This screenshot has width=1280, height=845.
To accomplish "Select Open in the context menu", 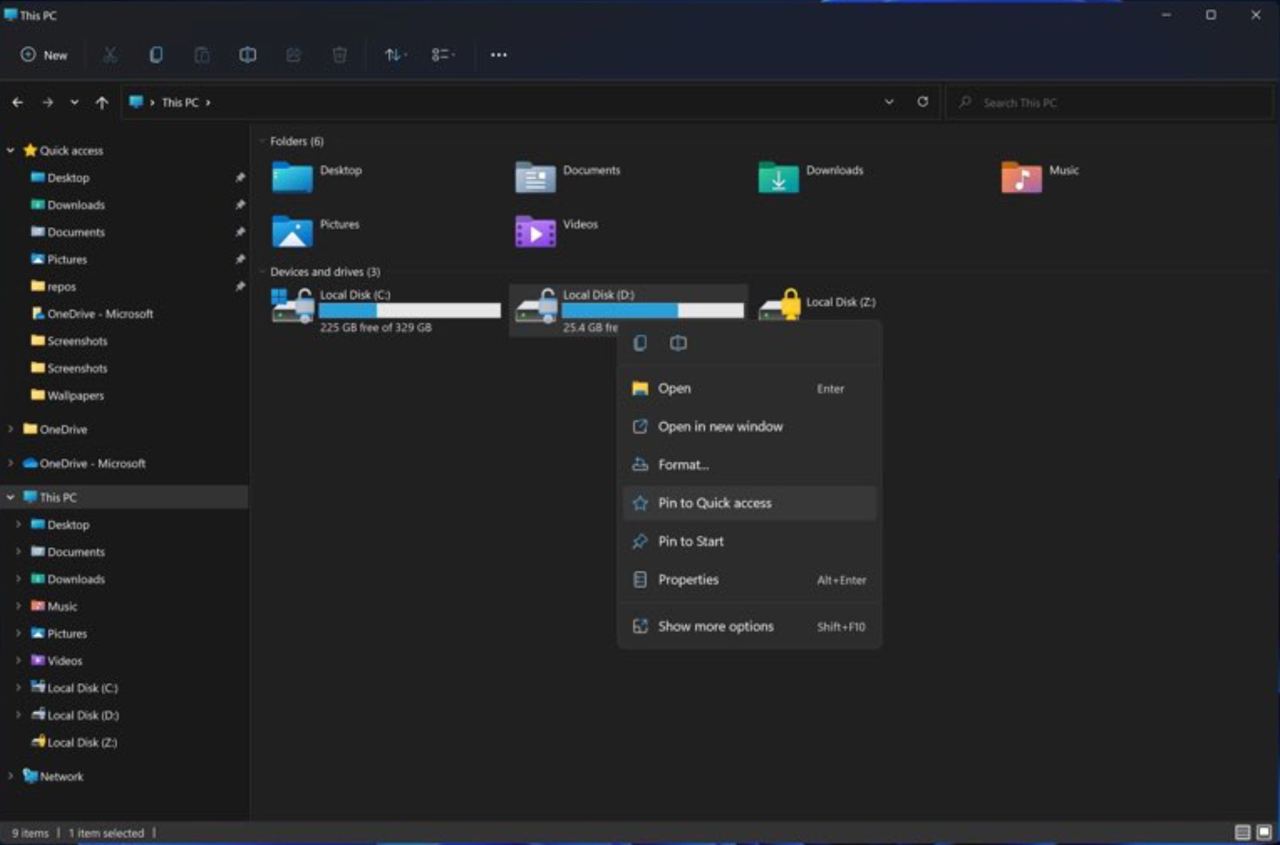I will click(x=749, y=388).
